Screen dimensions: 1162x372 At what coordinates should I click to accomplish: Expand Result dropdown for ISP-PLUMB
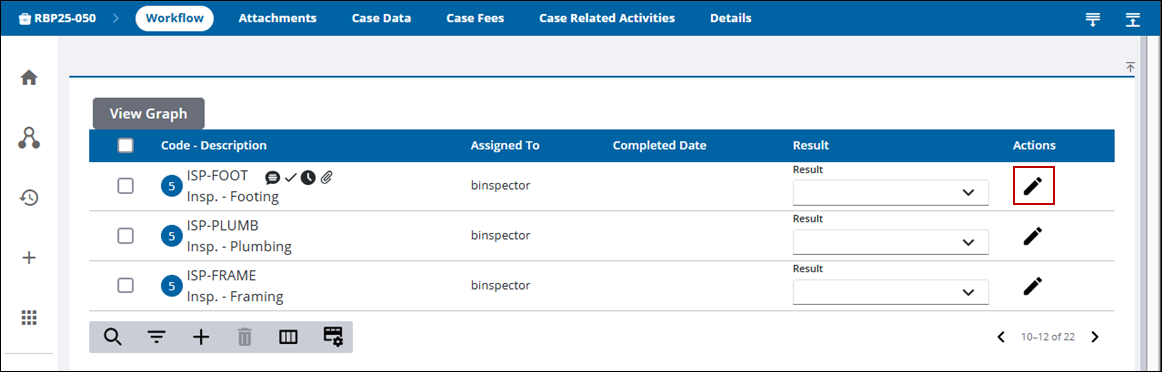click(x=891, y=242)
